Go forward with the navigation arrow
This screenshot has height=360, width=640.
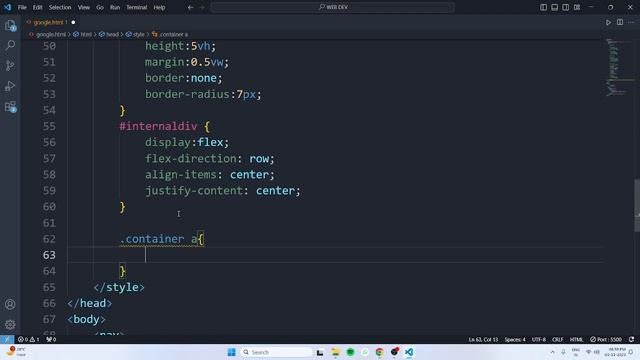pyautogui.click(x=202, y=7)
